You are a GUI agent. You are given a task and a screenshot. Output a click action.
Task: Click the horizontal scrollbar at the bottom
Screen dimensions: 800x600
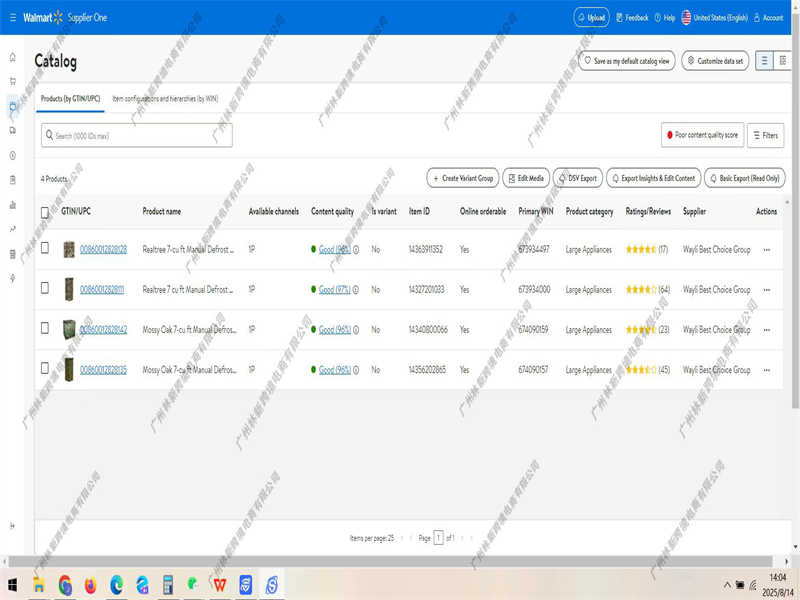(x=390, y=561)
